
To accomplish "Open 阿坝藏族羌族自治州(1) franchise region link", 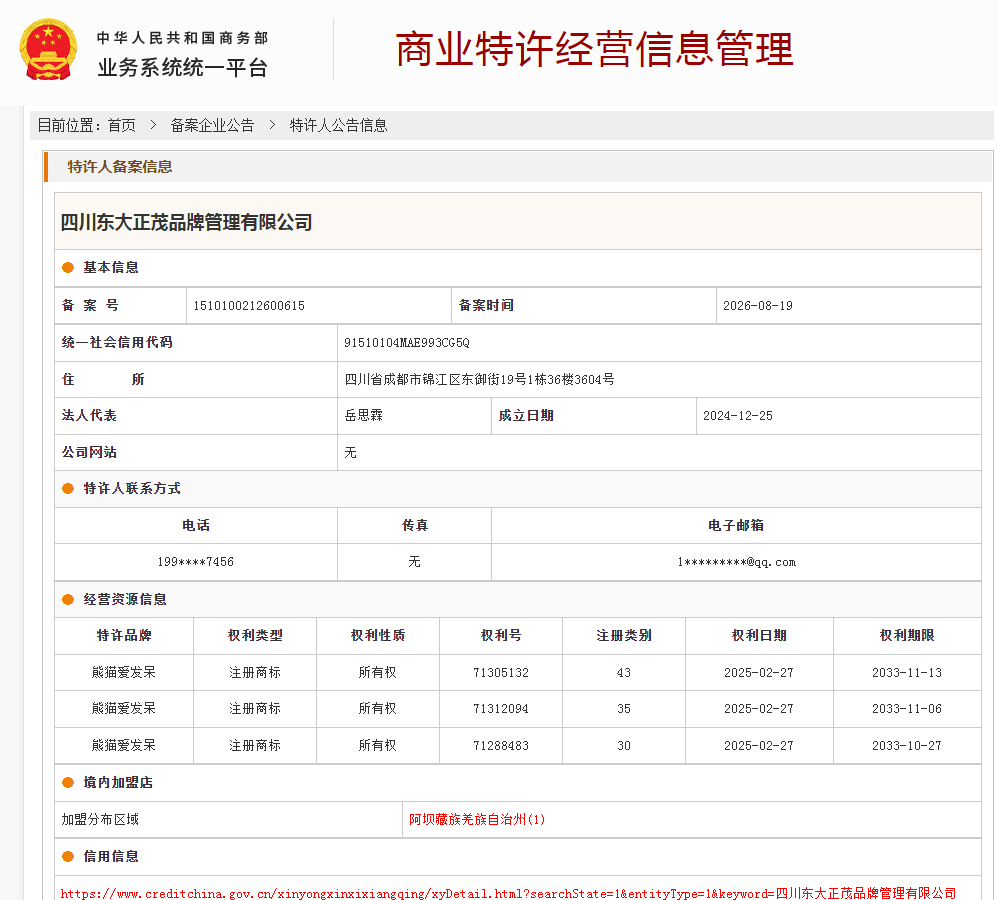I will click(x=477, y=819).
